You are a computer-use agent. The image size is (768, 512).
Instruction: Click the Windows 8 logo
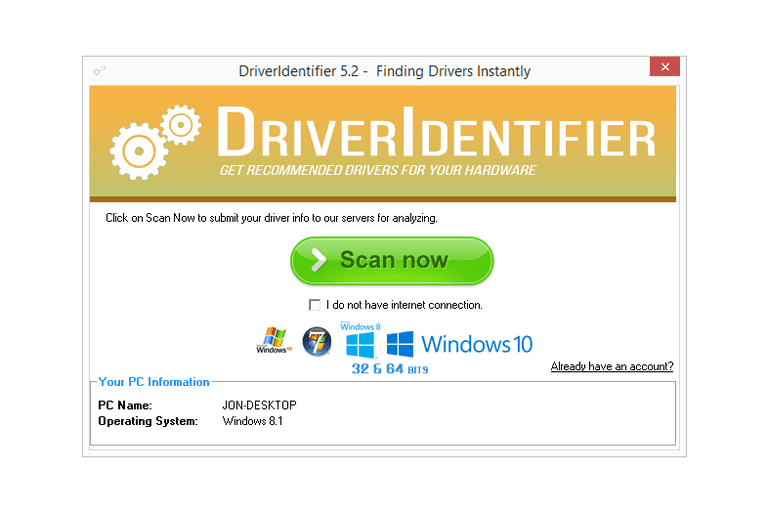coord(360,340)
